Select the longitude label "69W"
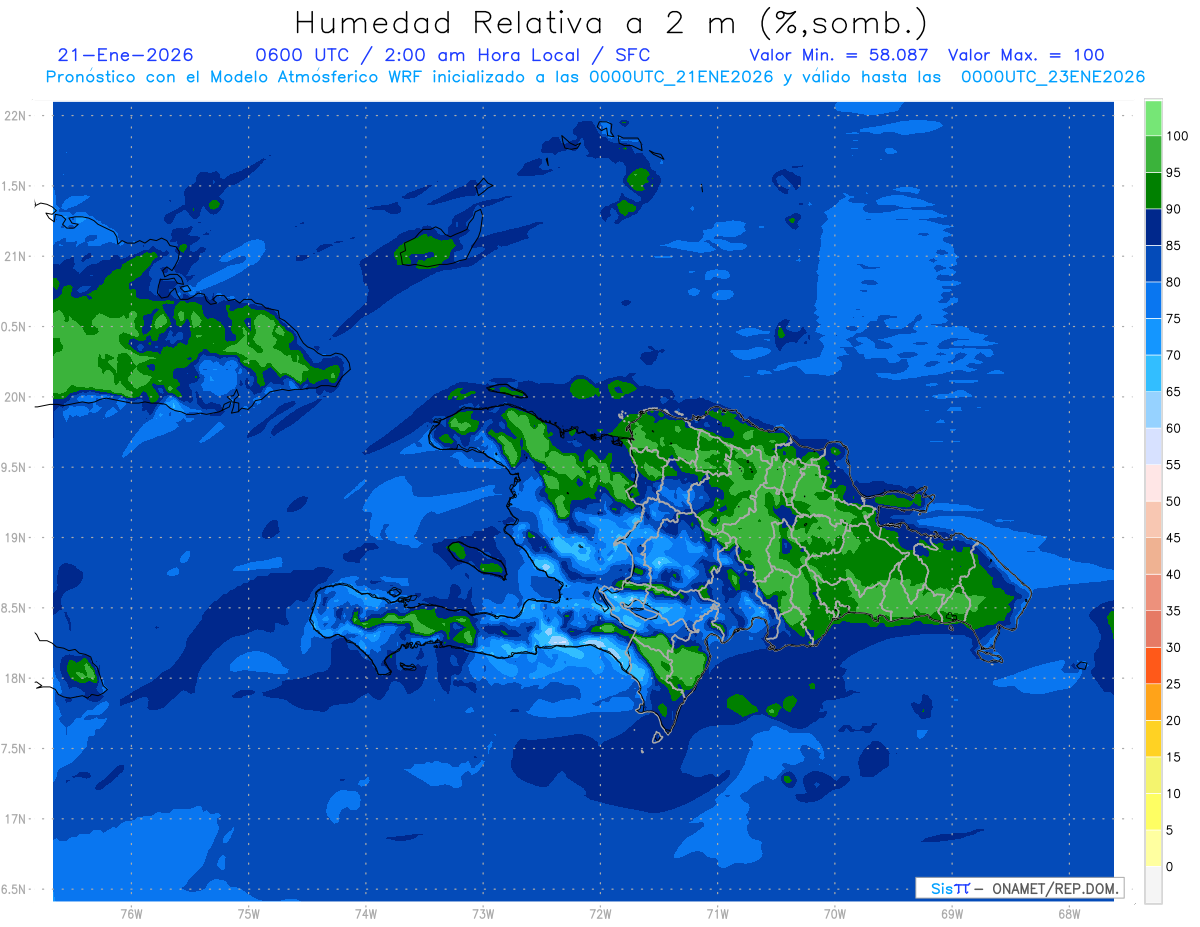The image size is (1200, 927). click(x=952, y=914)
